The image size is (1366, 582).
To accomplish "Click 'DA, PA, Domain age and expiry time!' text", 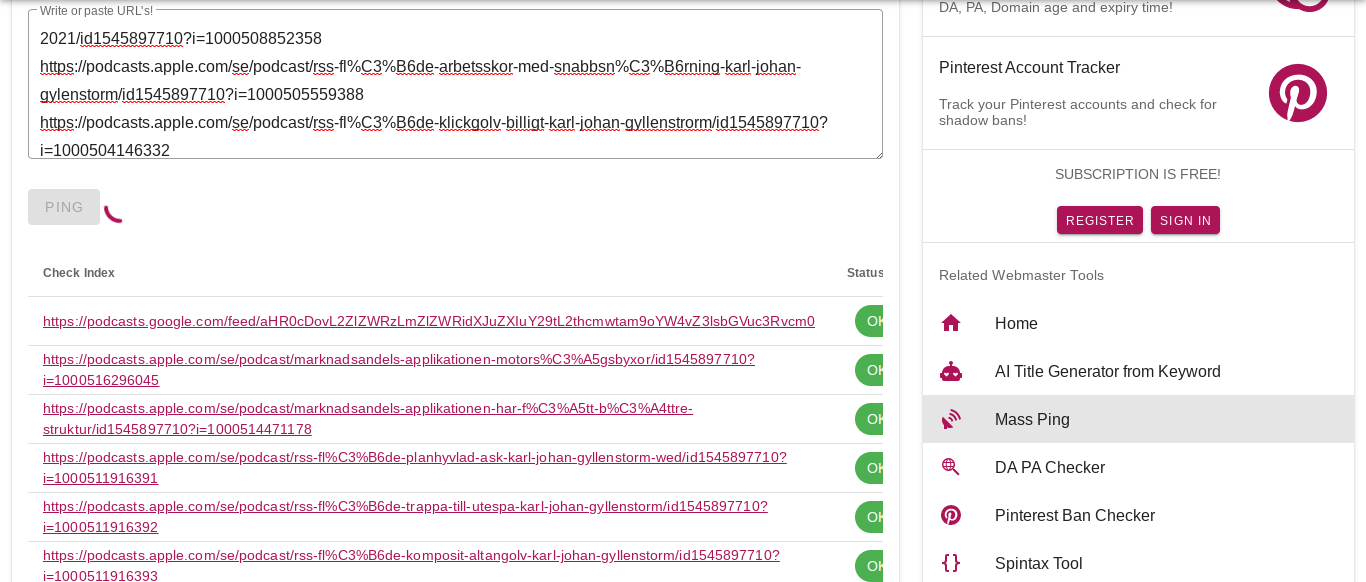I will point(1056,8).
